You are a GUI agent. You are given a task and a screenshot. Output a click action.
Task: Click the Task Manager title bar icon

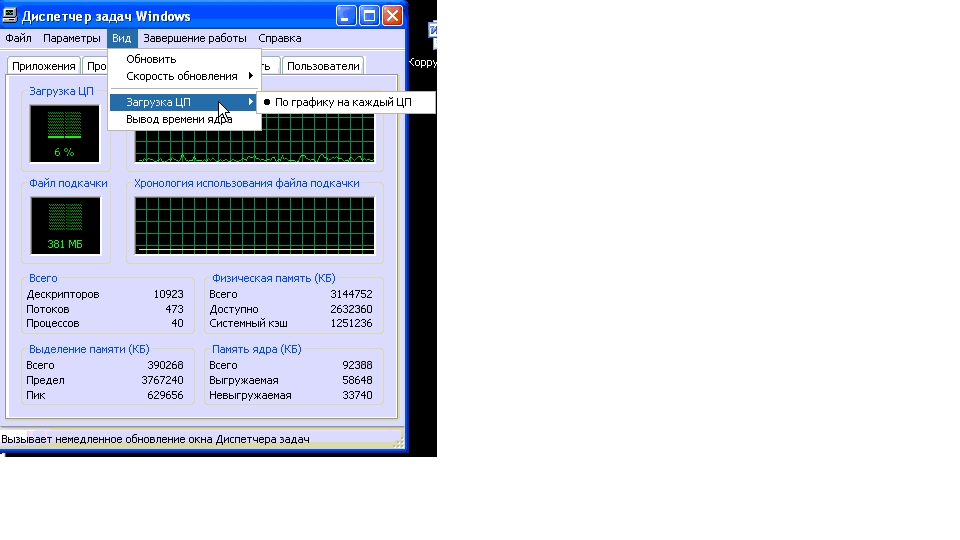[10, 16]
